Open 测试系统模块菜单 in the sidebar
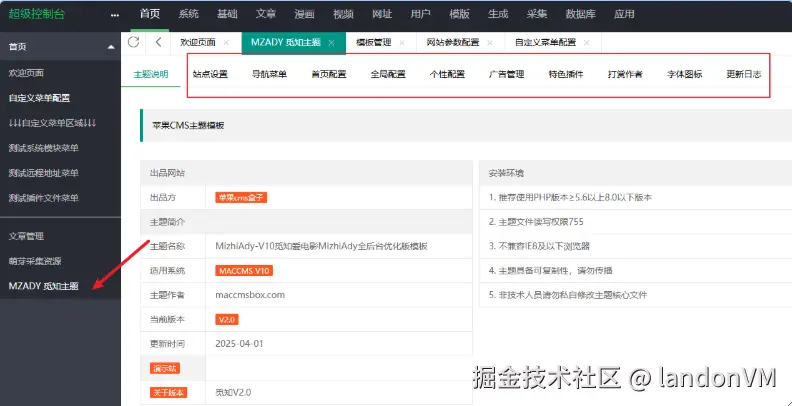792x406 pixels. click(x=43, y=148)
